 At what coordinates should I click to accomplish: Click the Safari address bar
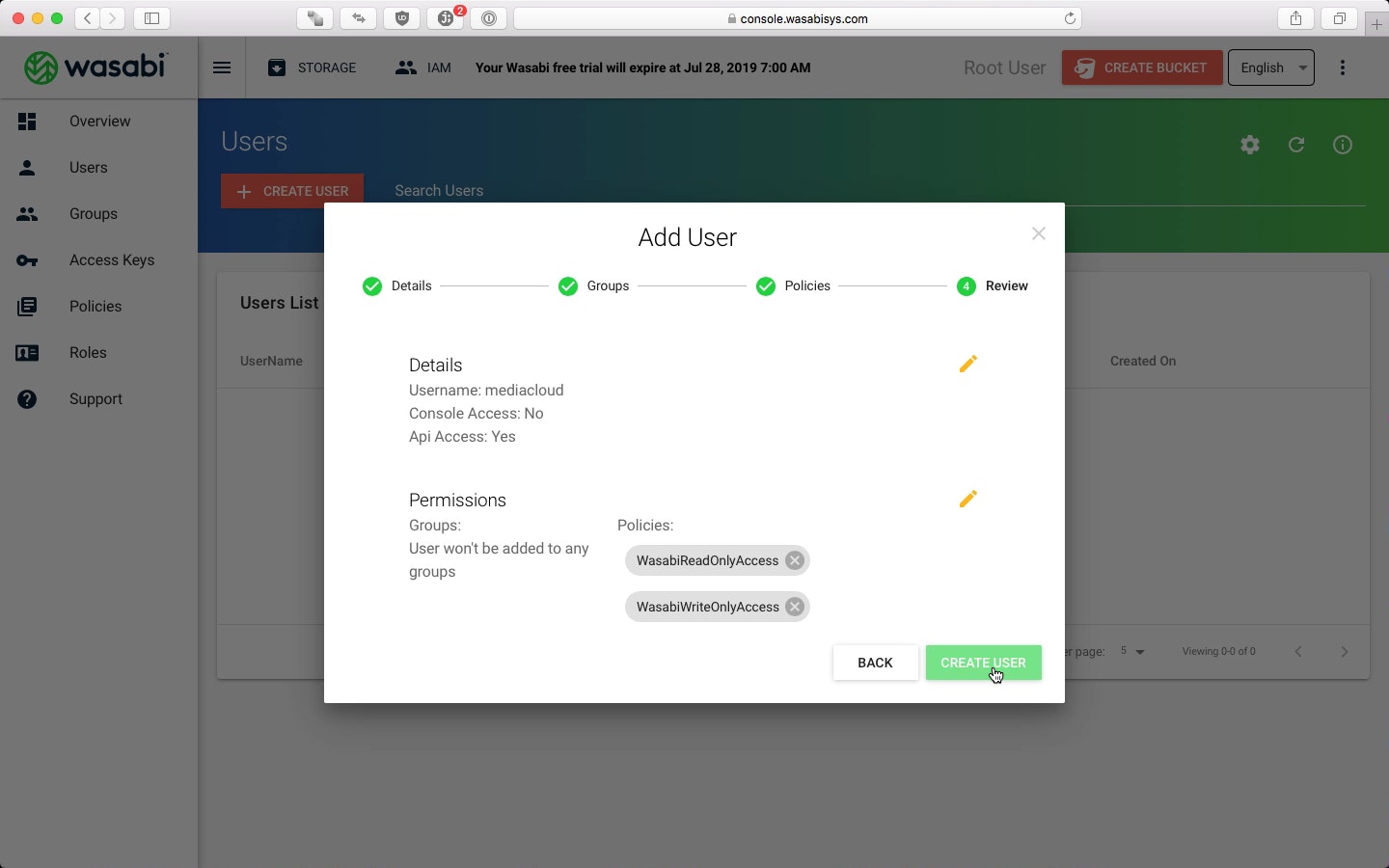[798, 18]
